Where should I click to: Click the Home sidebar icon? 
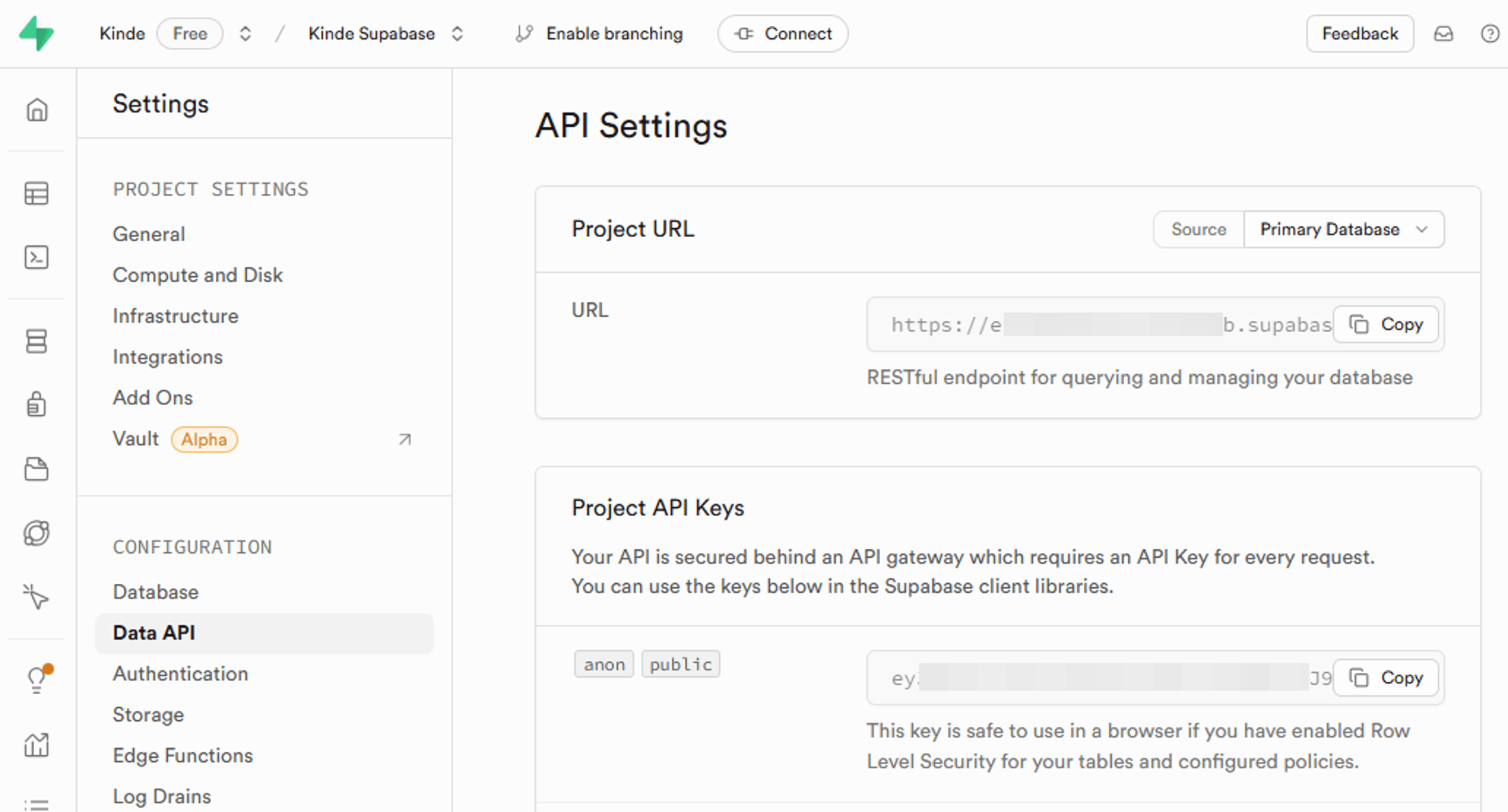click(36, 110)
